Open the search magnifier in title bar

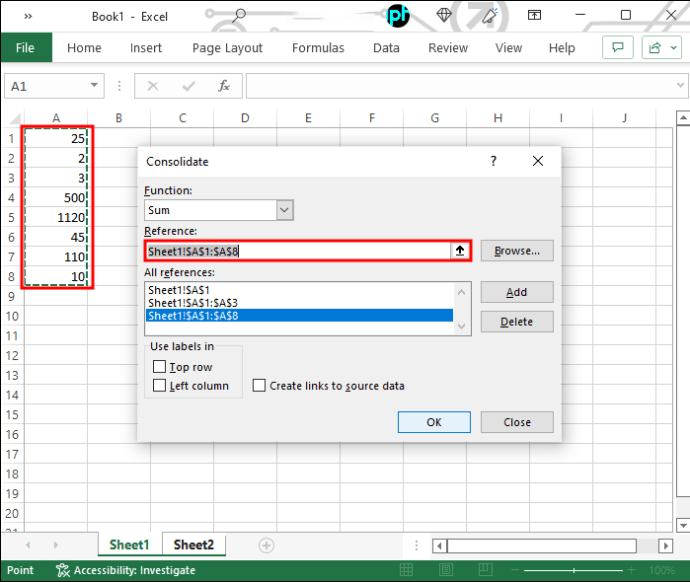239,15
